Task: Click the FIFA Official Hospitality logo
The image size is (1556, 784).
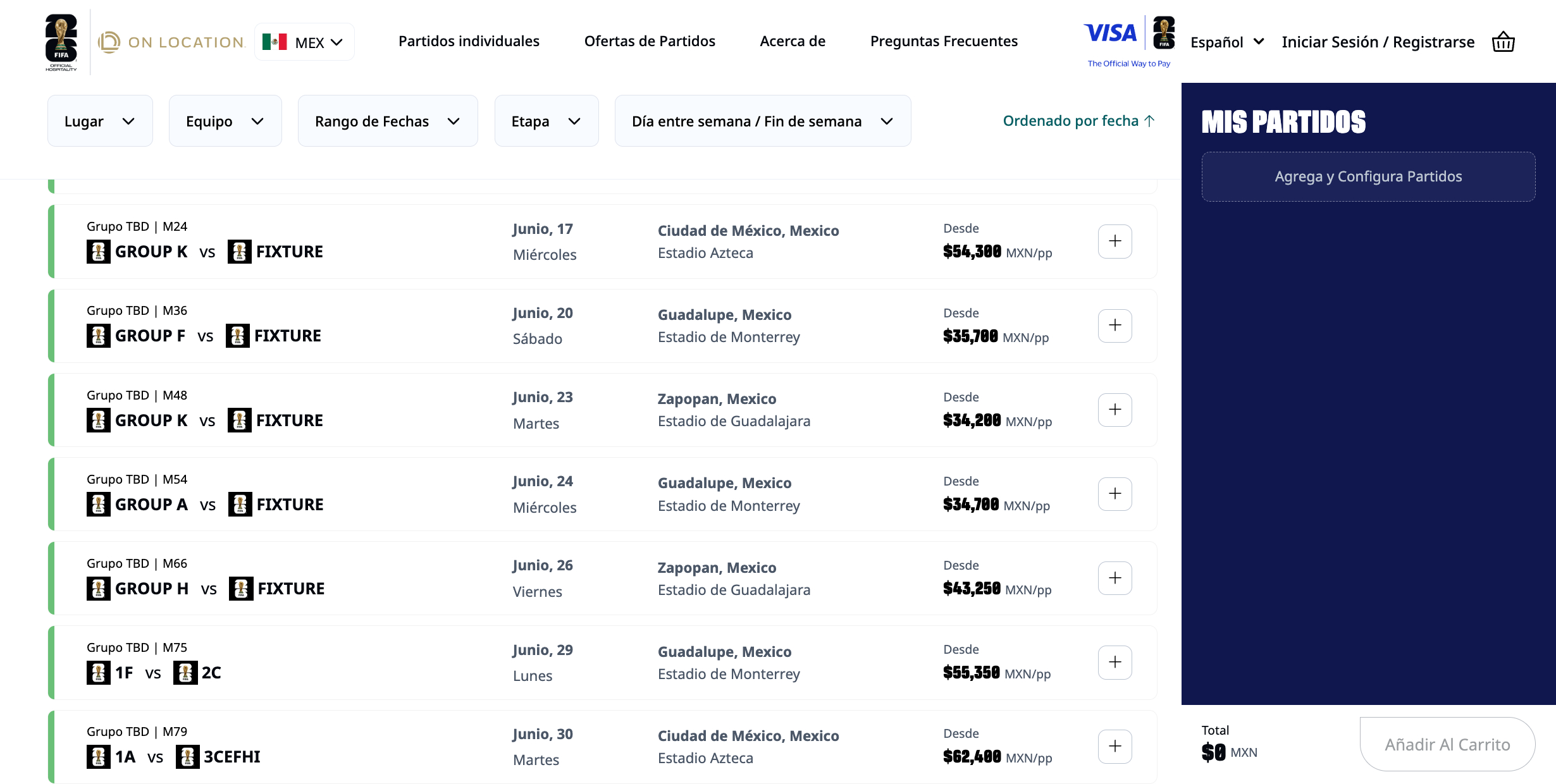Action: [x=61, y=42]
